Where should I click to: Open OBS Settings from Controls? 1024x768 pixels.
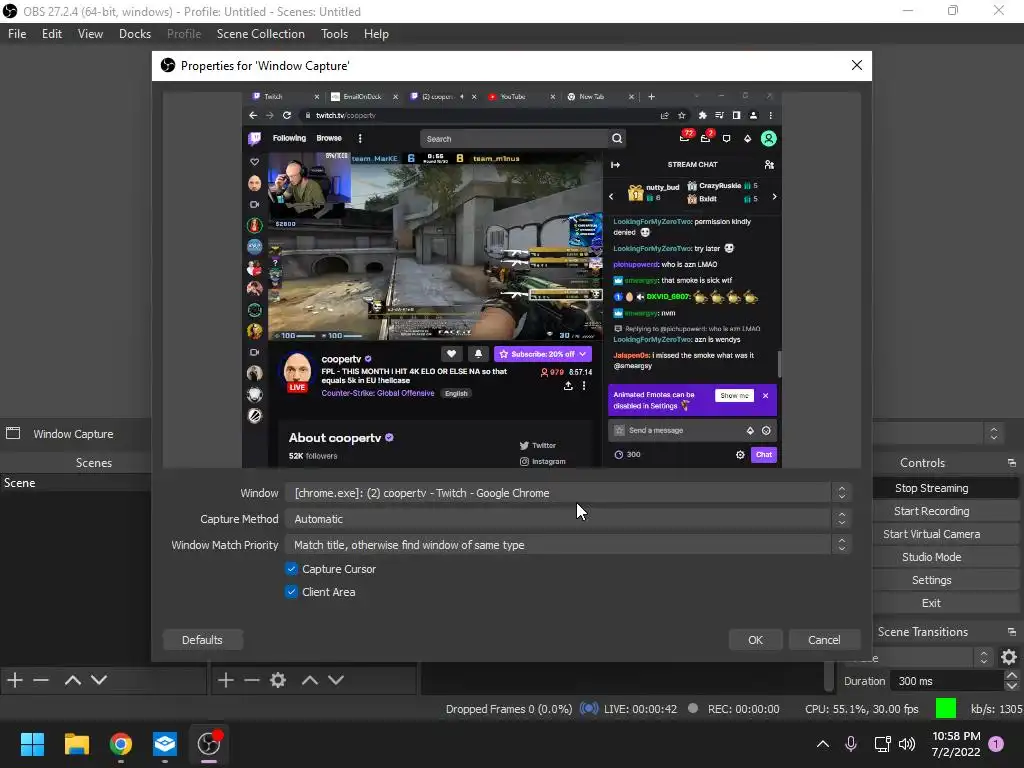pos(931,580)
